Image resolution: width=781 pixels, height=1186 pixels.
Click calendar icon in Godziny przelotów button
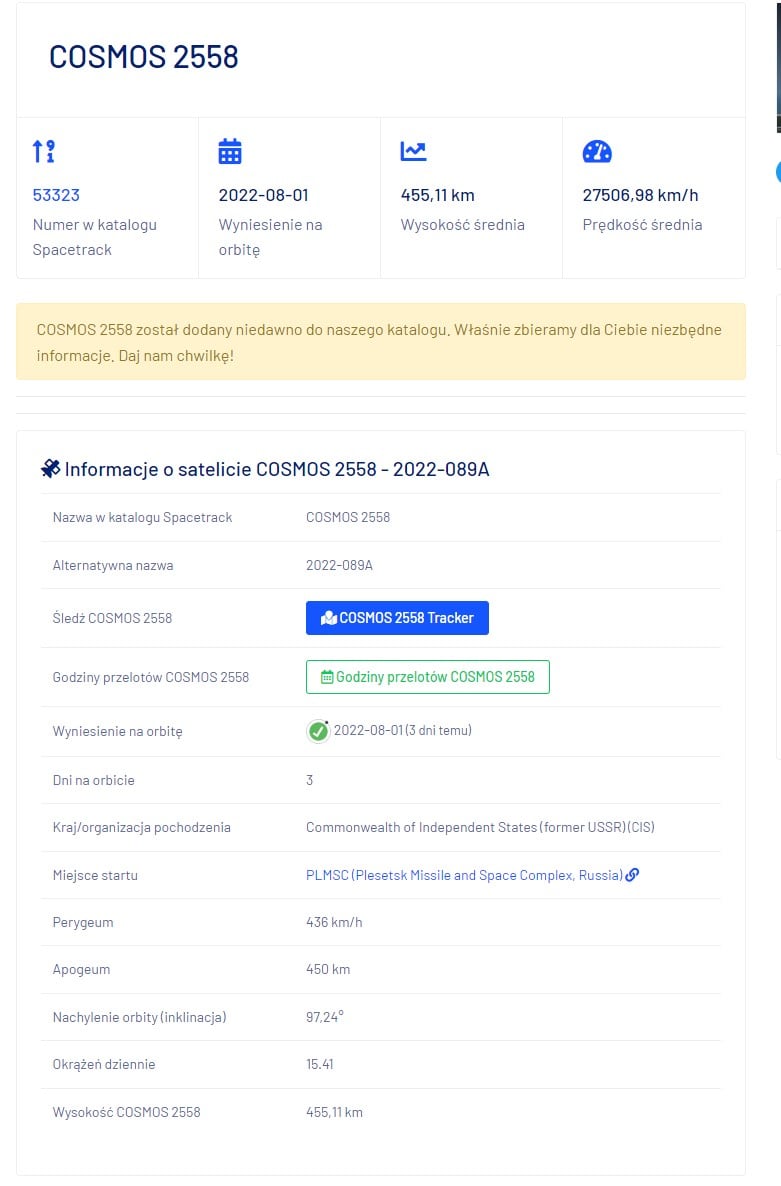[x=326, y=677]
